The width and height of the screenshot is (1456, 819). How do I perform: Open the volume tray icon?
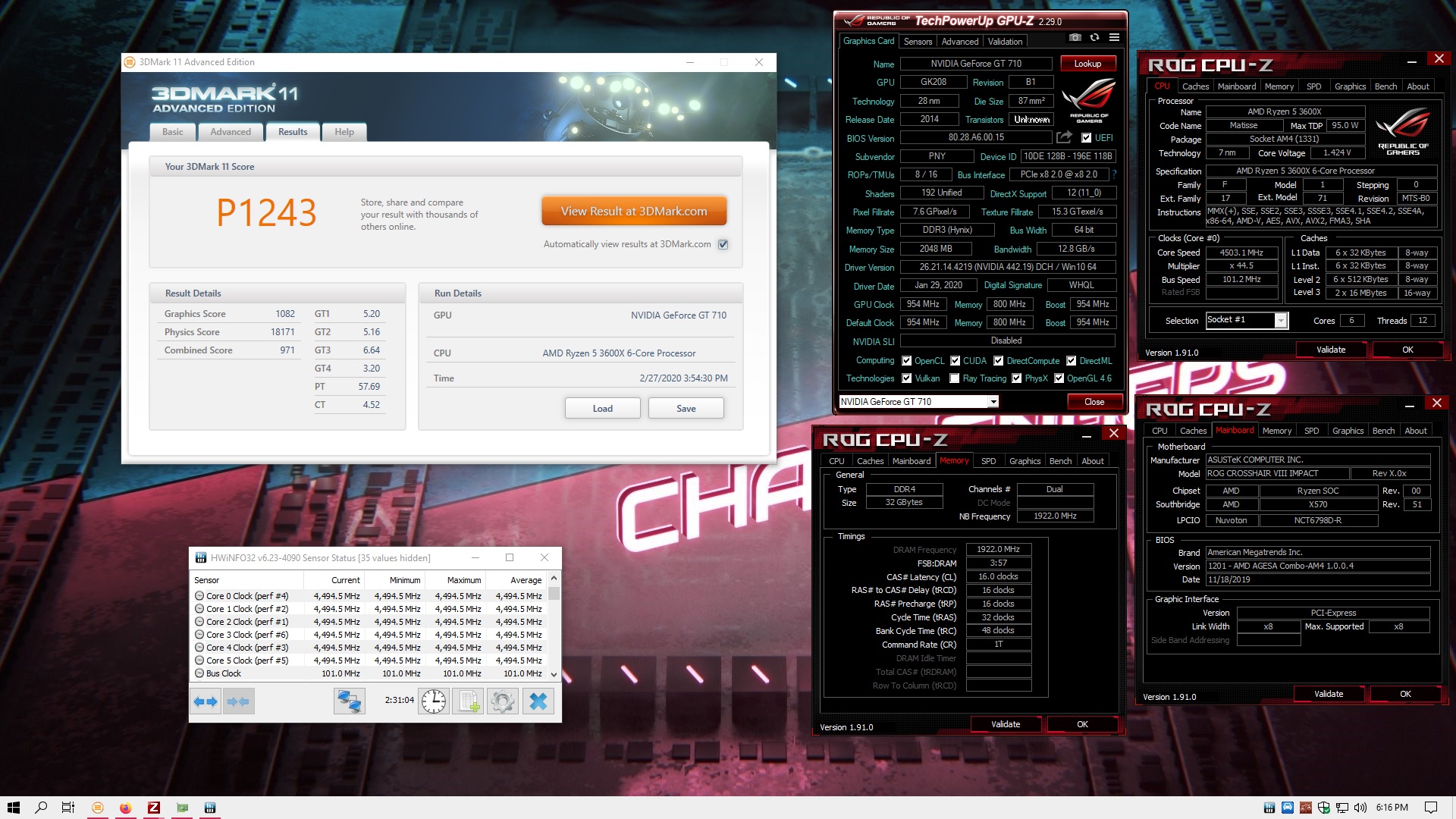[x=1360, y=808]
